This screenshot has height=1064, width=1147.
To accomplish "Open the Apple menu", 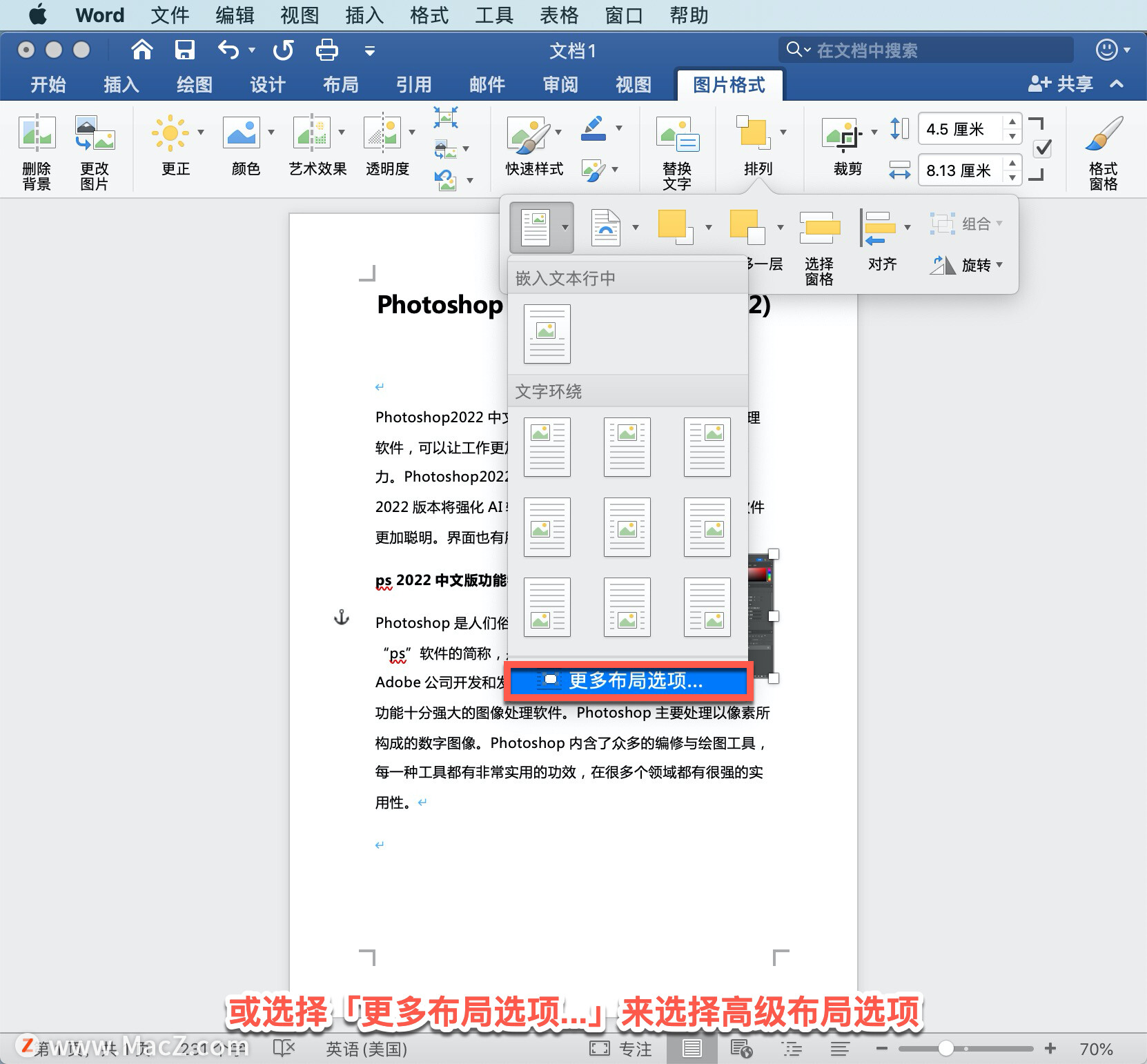I will [x=38, y=14].
